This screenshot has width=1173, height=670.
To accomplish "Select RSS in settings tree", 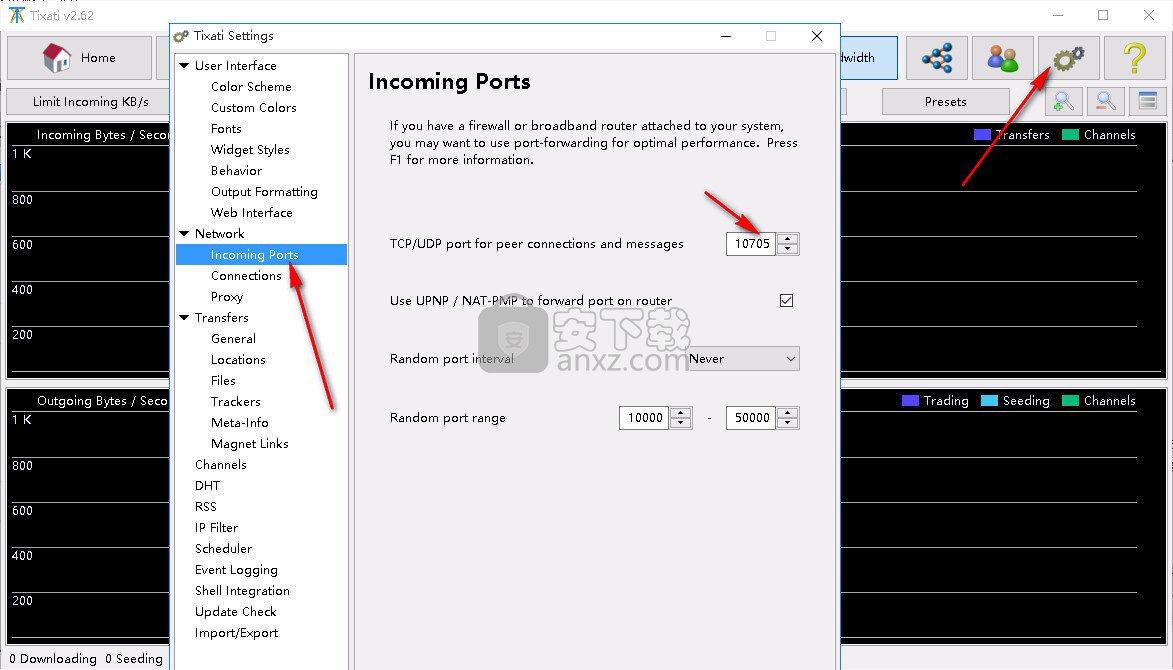I will coord(206,506).
